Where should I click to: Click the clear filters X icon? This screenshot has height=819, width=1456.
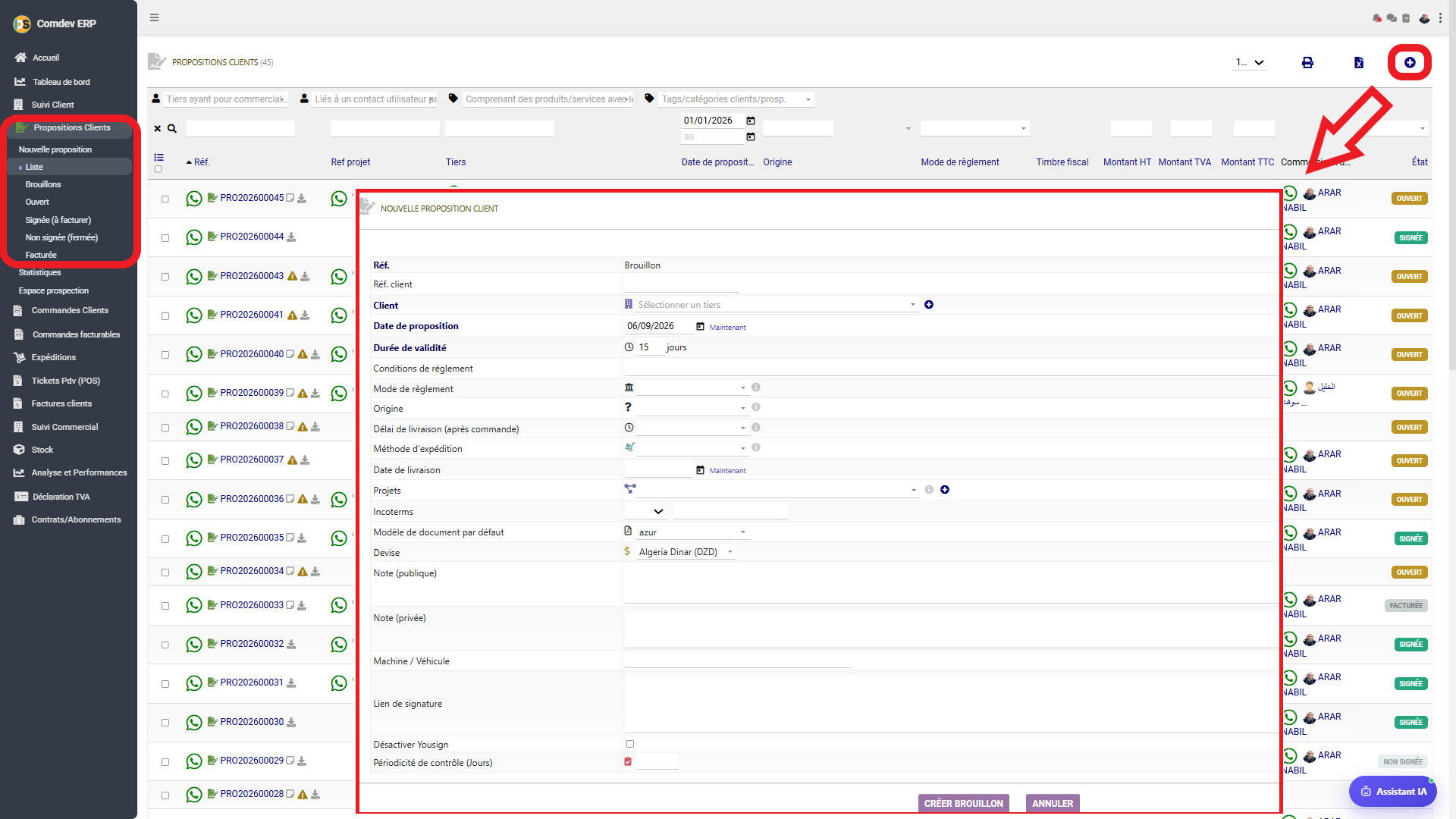[x=158, y=129]
